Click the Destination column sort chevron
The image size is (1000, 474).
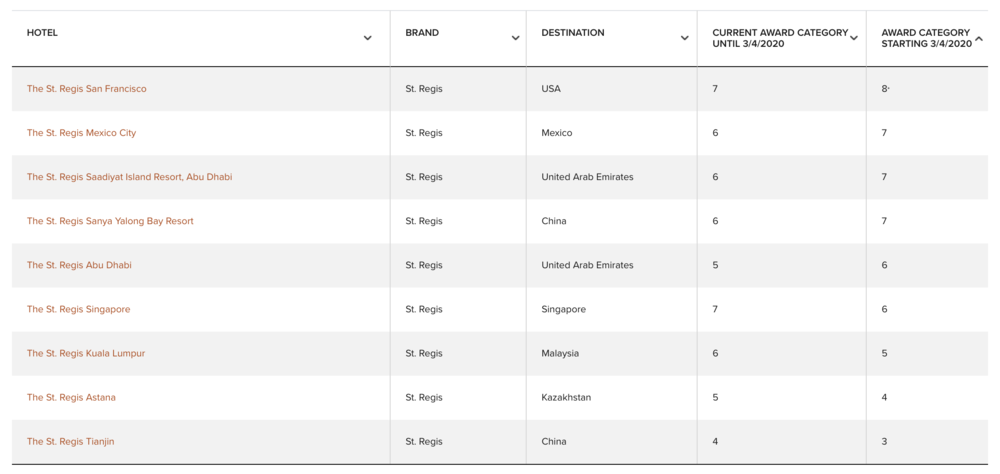pos(684,38)
